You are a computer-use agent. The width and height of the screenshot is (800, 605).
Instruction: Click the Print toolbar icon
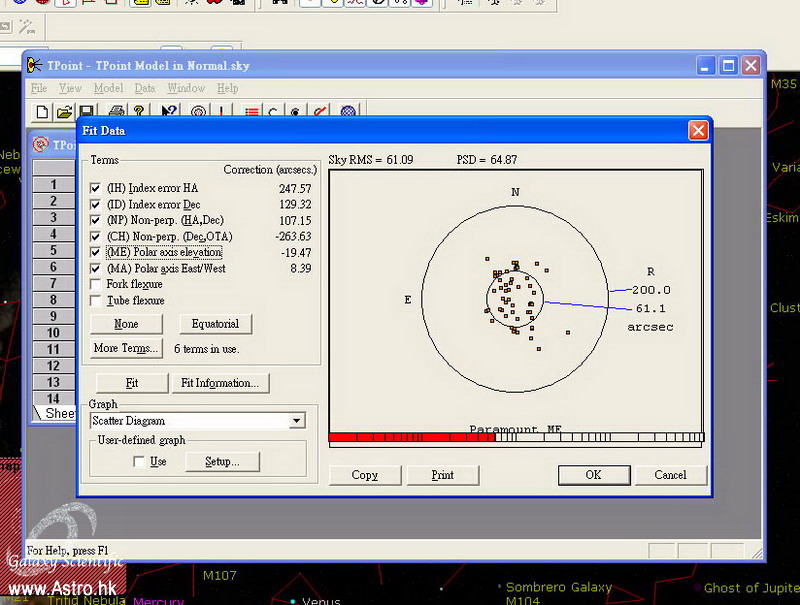116,112
